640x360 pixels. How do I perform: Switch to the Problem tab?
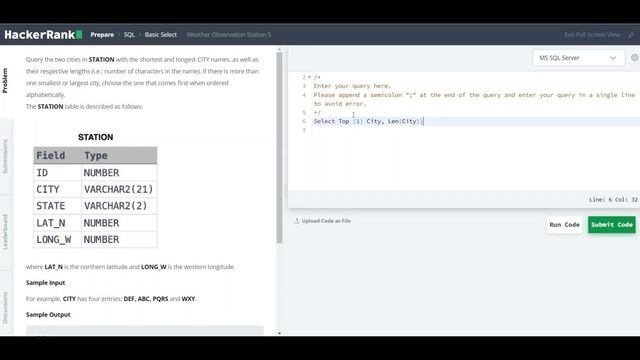pyautogui.click(x=5, y=80)
